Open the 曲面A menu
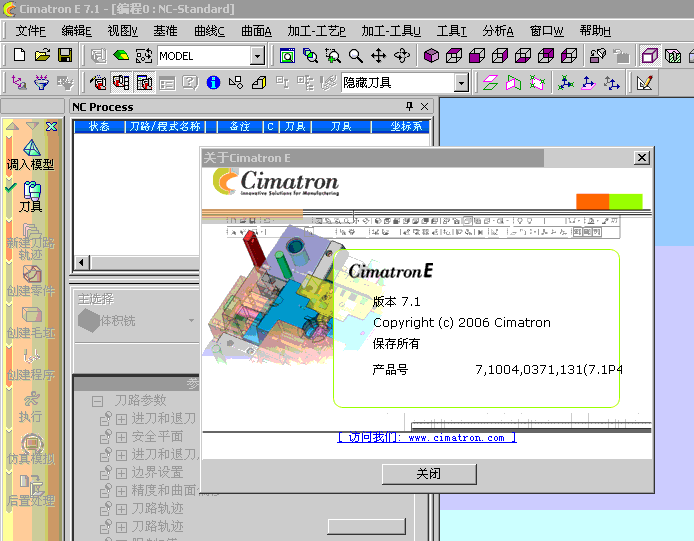 256,31
